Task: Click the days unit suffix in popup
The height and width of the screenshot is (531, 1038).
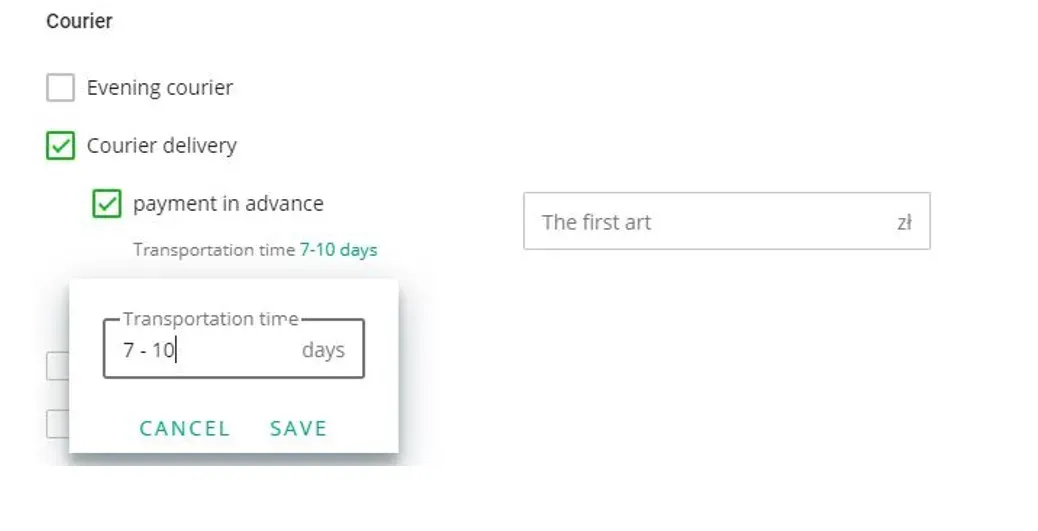Action: pyautogui.click(x=323, y=350)
